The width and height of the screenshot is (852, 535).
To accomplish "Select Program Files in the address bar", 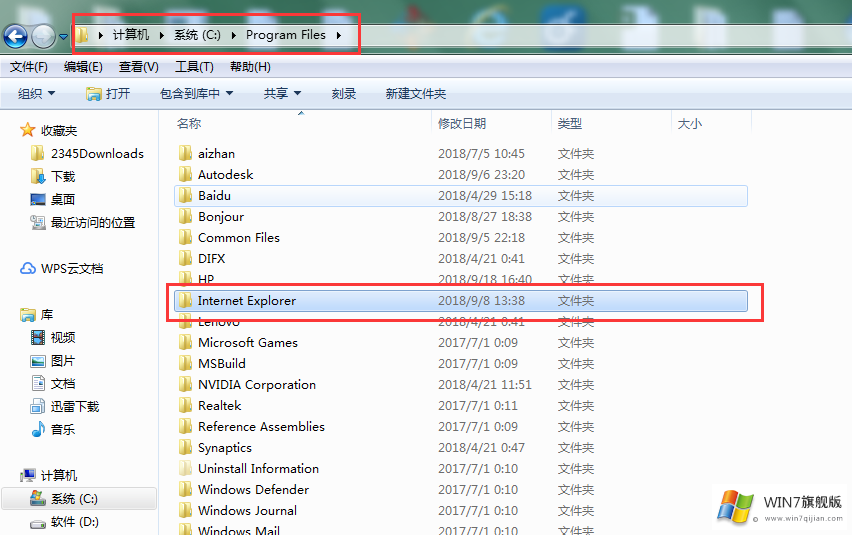I will (286, 35).
